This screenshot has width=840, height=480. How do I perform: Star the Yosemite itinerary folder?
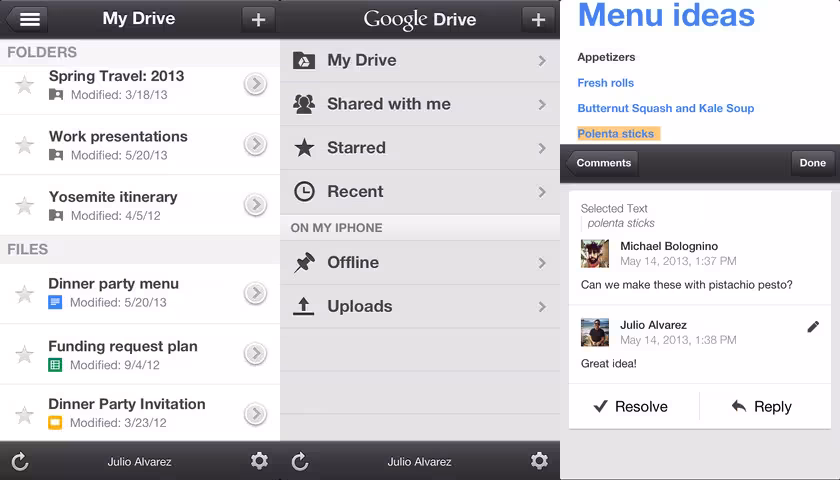pyautogui.click(x=24, y=205)
